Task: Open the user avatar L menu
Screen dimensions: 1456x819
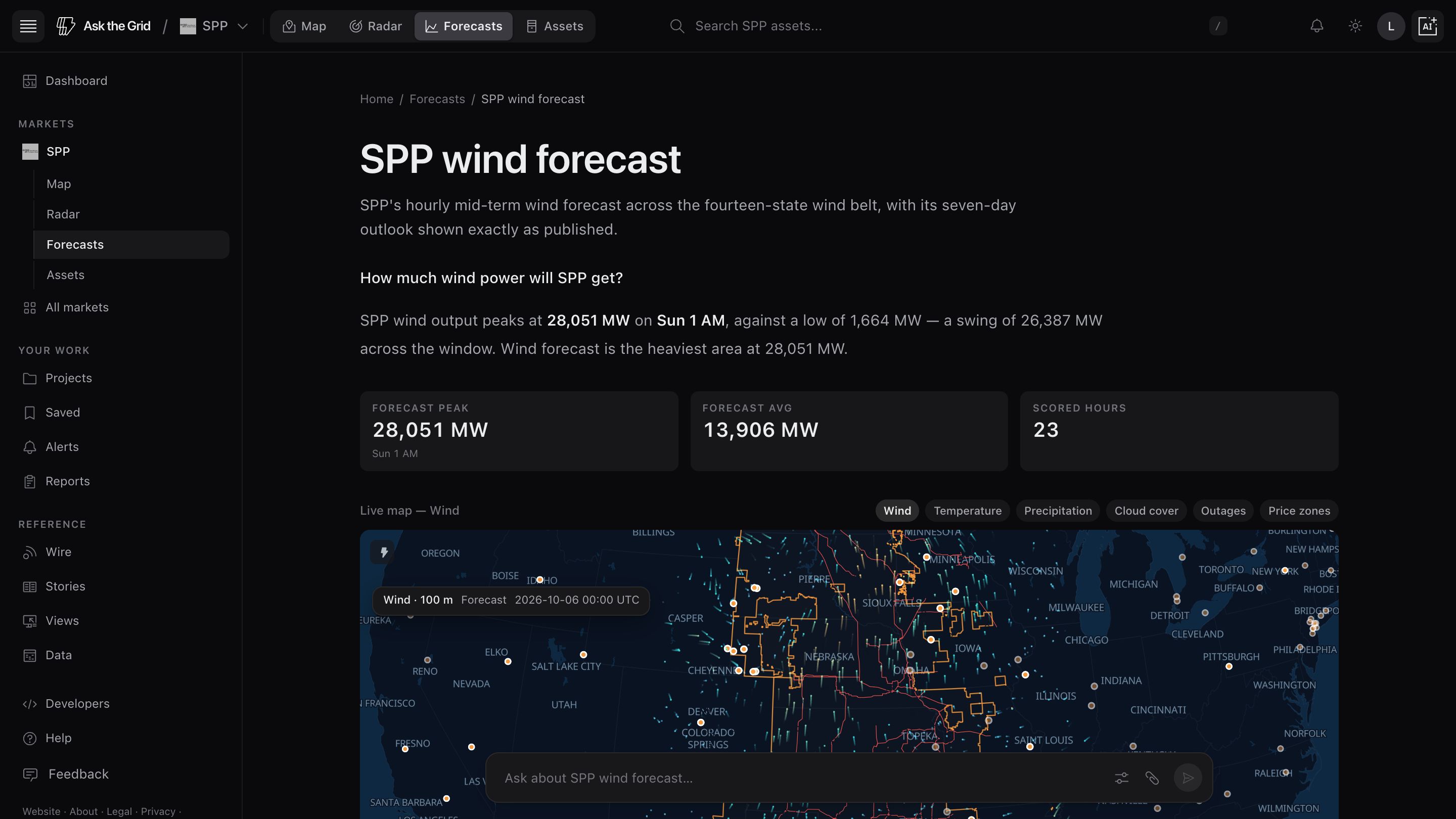Action: pyautogui.click(x=1391, y=26)
